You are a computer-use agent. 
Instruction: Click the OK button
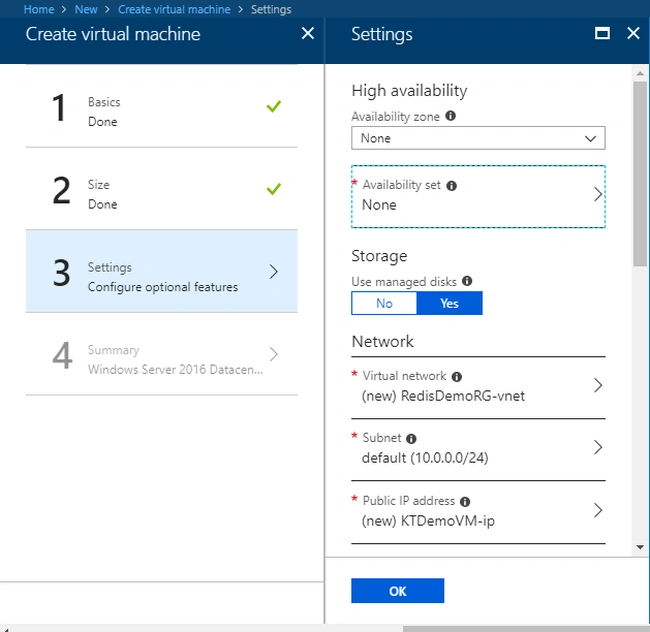(398, 591)
